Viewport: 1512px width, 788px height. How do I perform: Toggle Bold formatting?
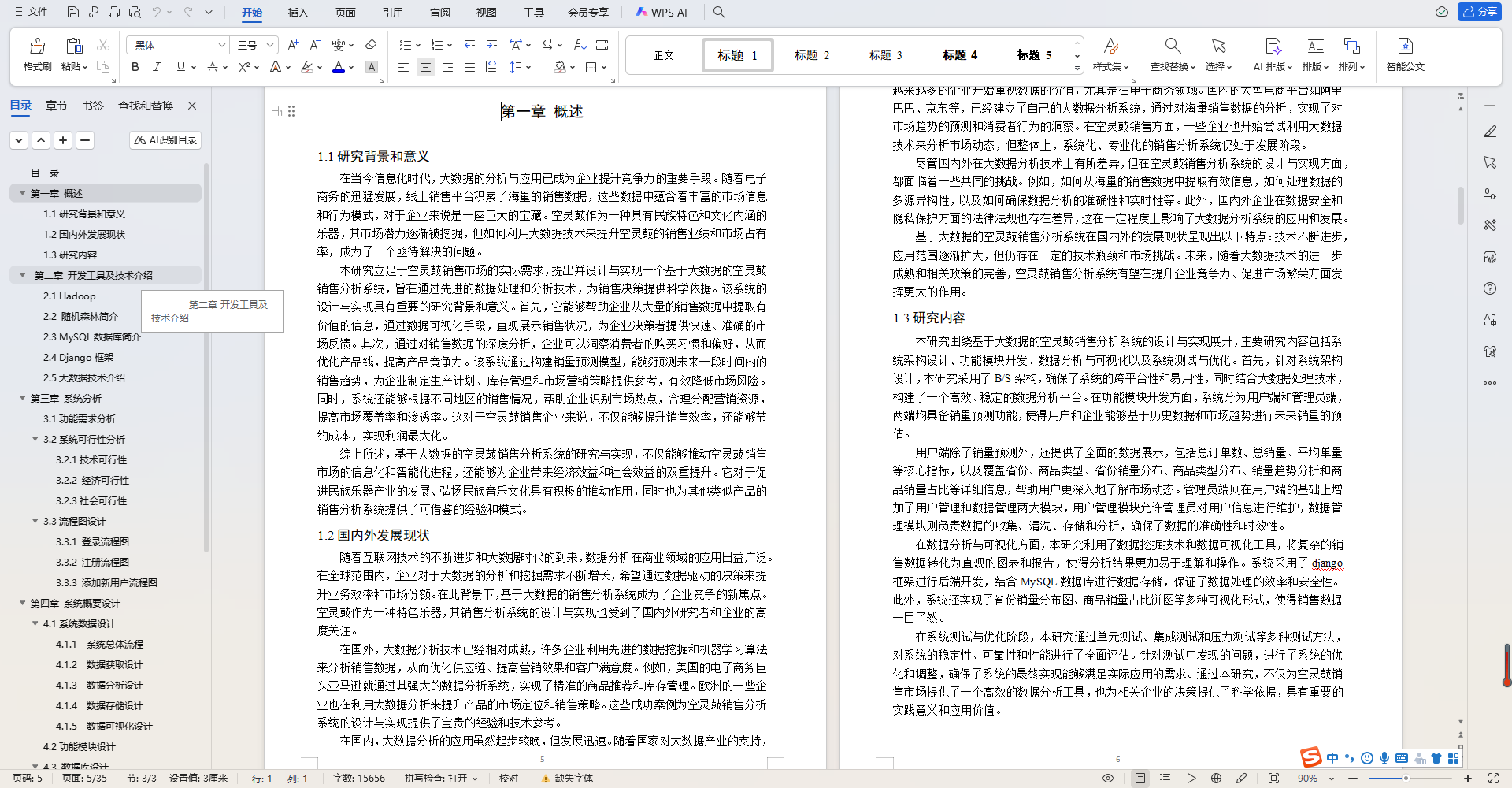(x=135, y=67)
